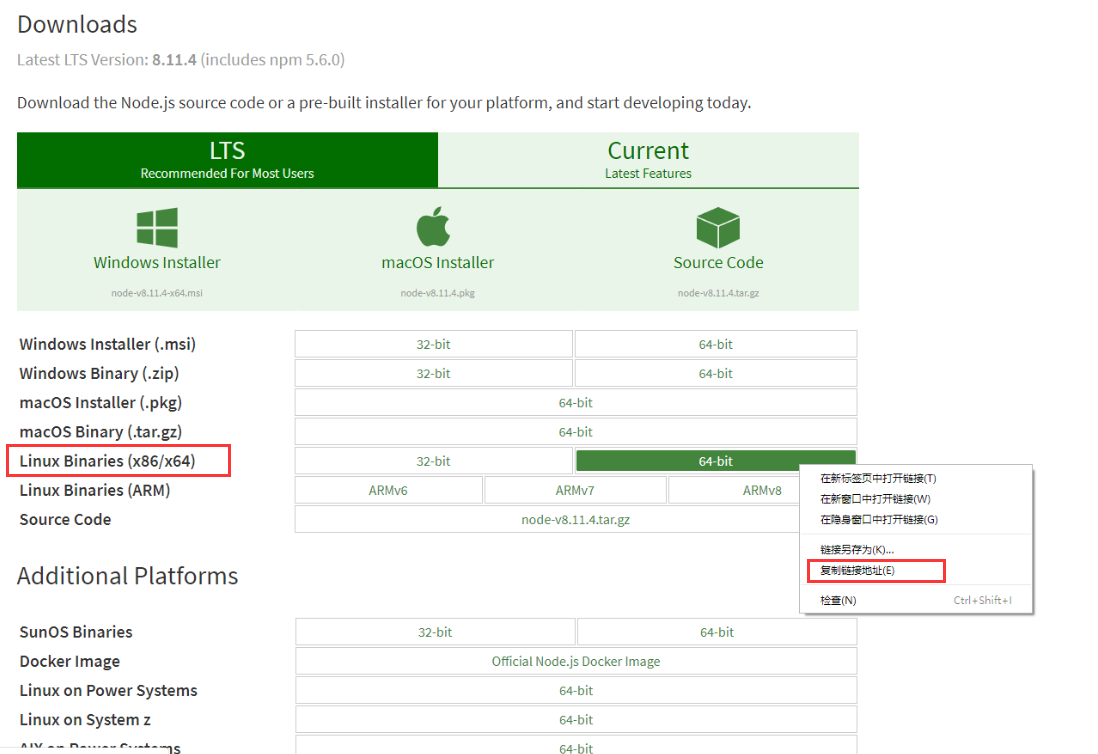Open the Windows Installer link
The height and width of the screenshot is (754, 1098).
coord(157,263)
